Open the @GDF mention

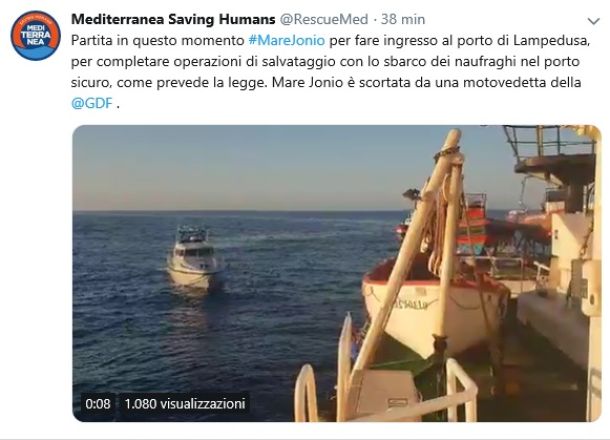[x=92, y=103]
